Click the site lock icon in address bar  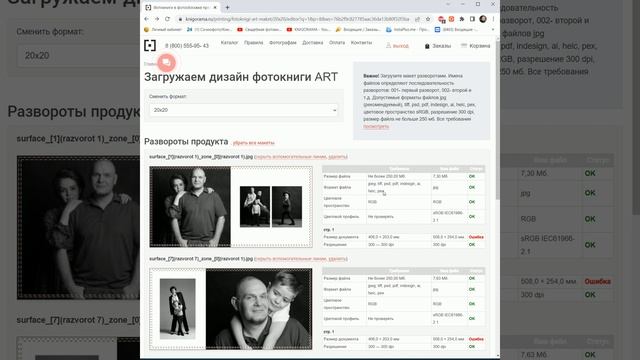(180, 19)
